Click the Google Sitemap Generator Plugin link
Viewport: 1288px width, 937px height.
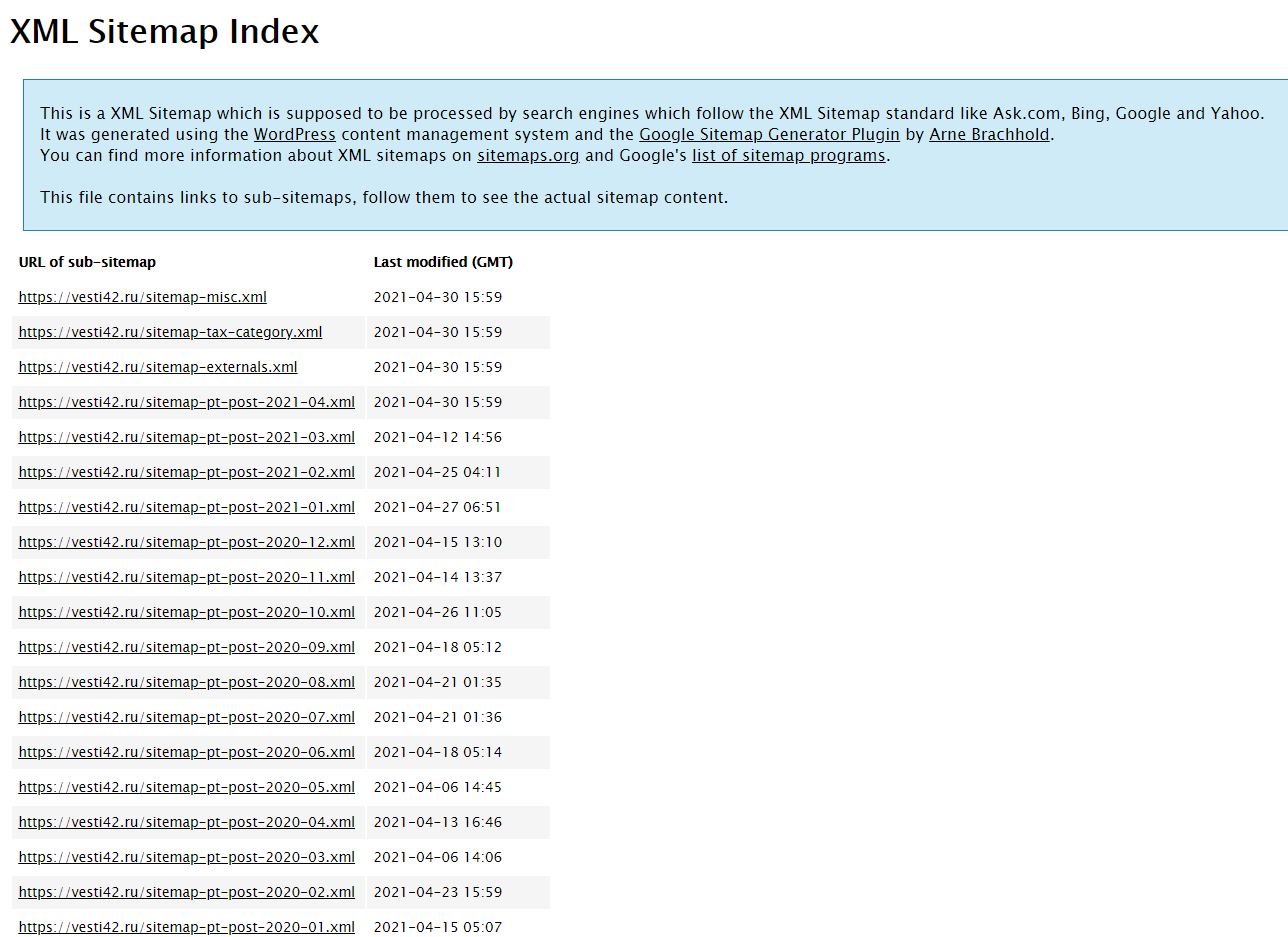769,134
